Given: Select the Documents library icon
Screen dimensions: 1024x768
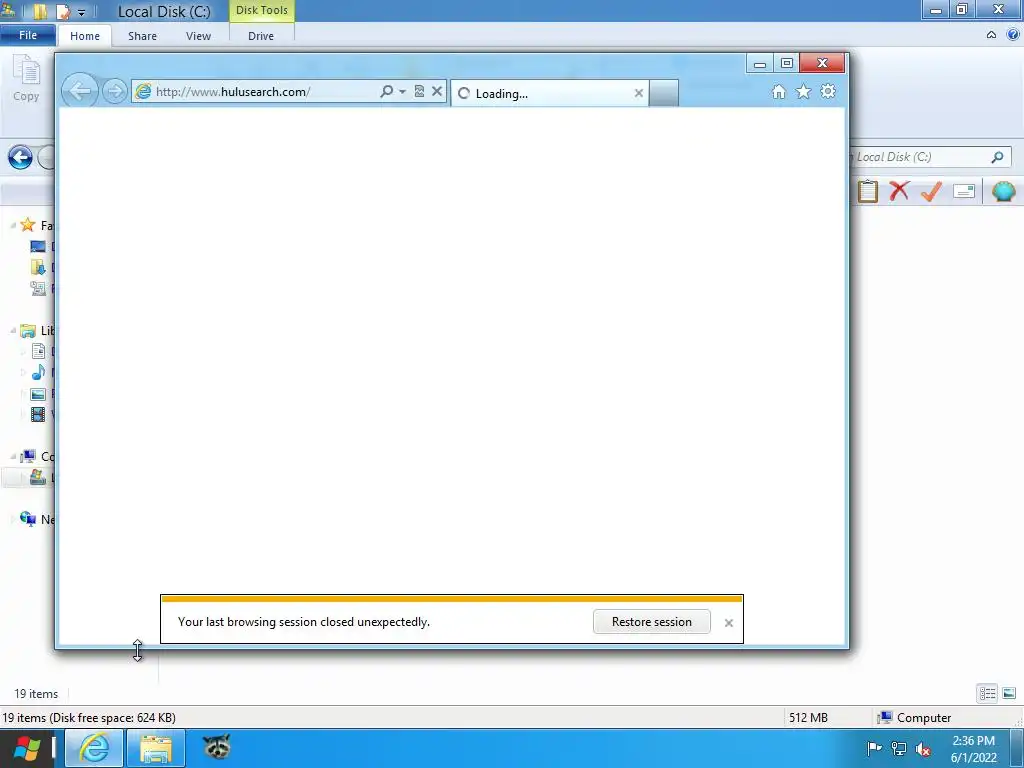Looking at the screenshot, I should pos(39,351).
